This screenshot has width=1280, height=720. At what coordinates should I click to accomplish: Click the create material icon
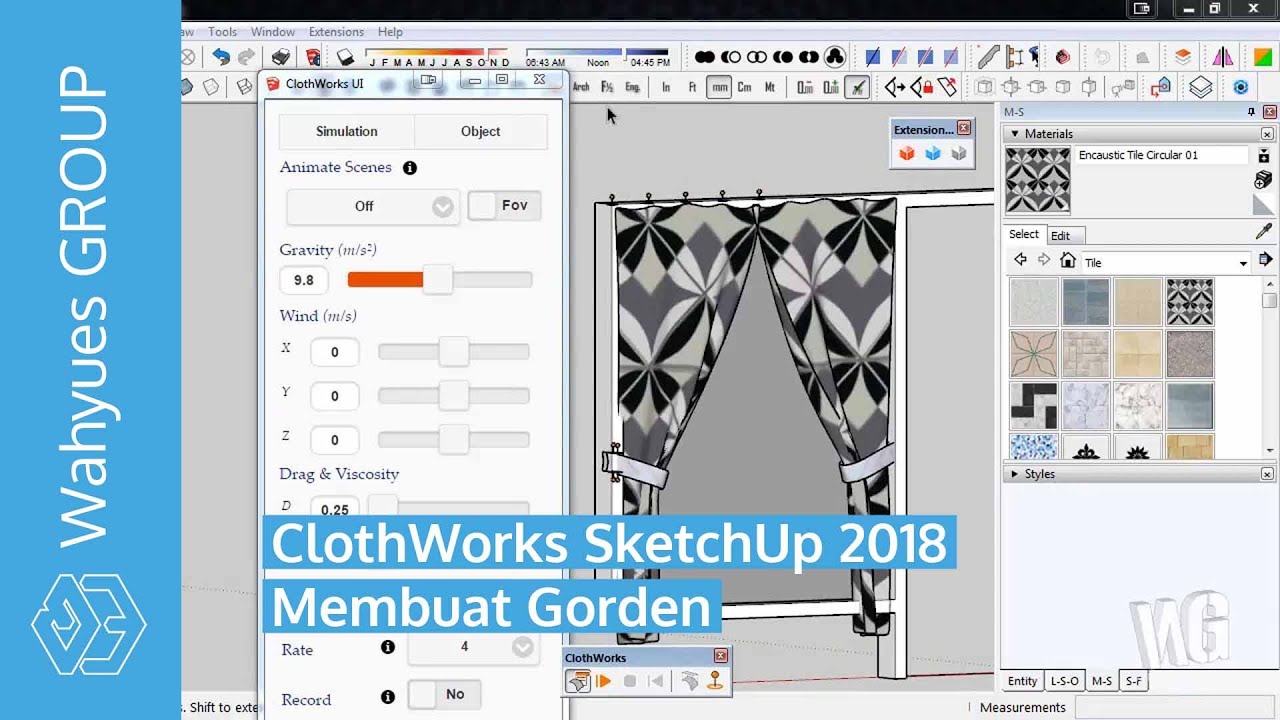1263,180
